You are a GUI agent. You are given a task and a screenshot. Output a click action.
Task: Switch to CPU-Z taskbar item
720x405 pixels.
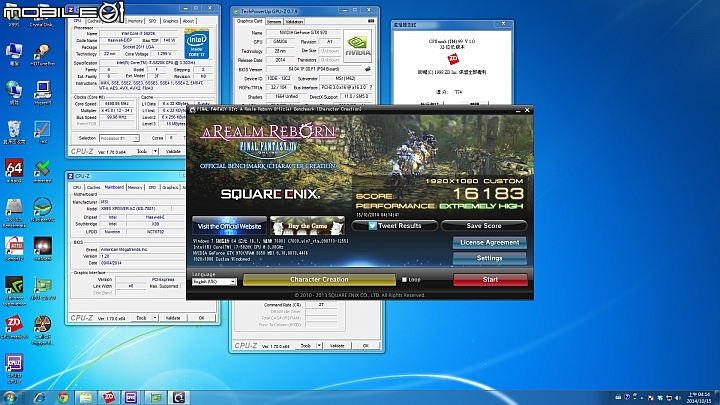click(132, 397)
